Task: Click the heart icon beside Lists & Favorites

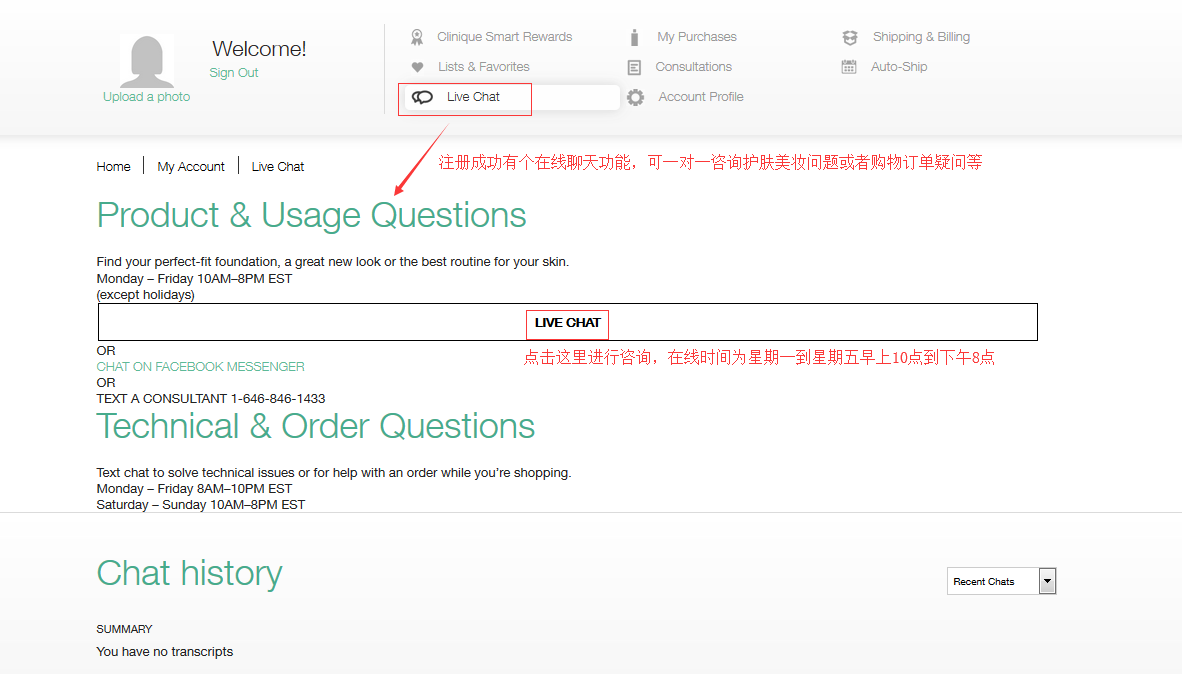Action: click(x=417, y=67)
